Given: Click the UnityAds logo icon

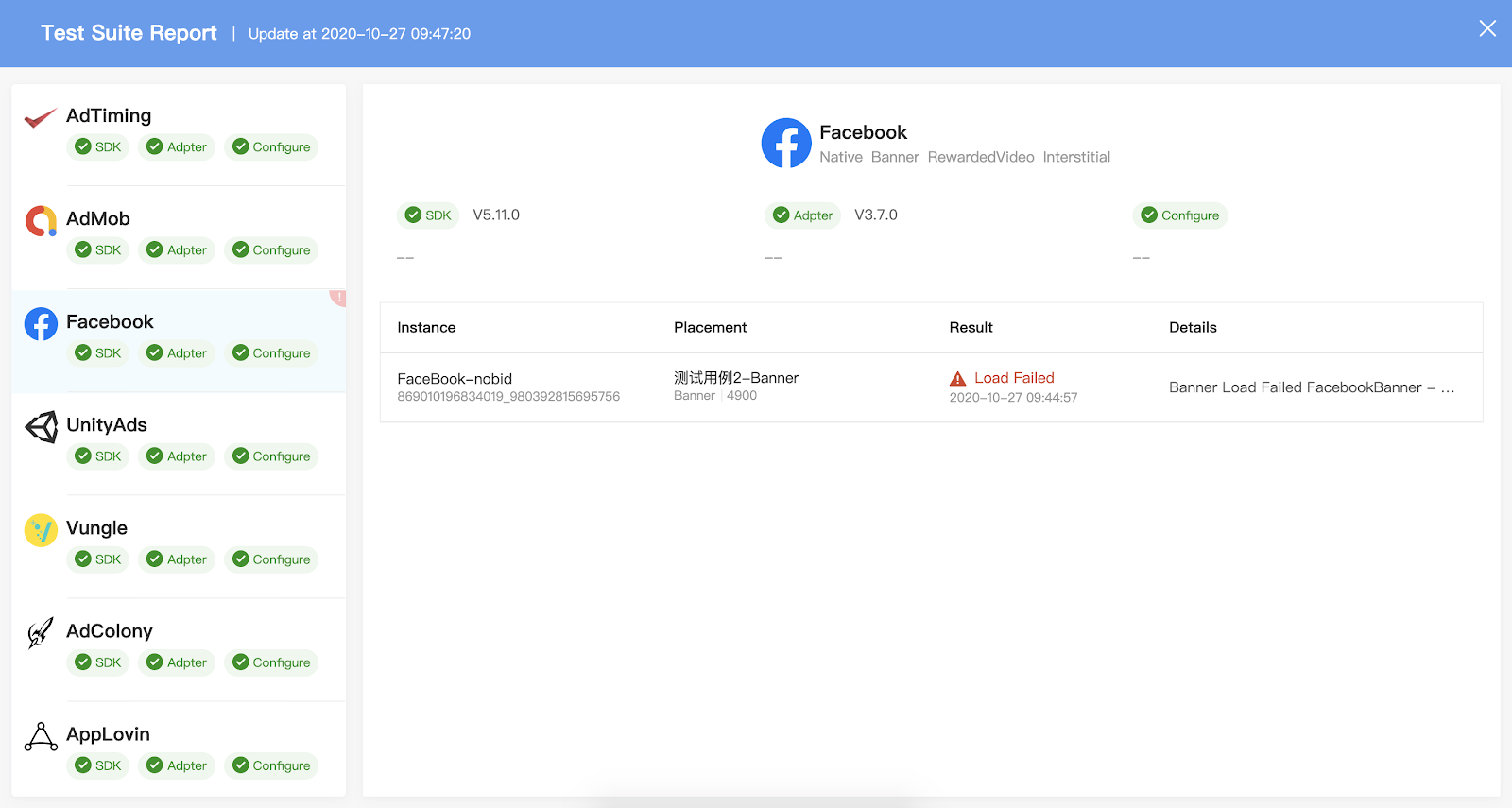Looking at the screenshot, I should 41,426.
